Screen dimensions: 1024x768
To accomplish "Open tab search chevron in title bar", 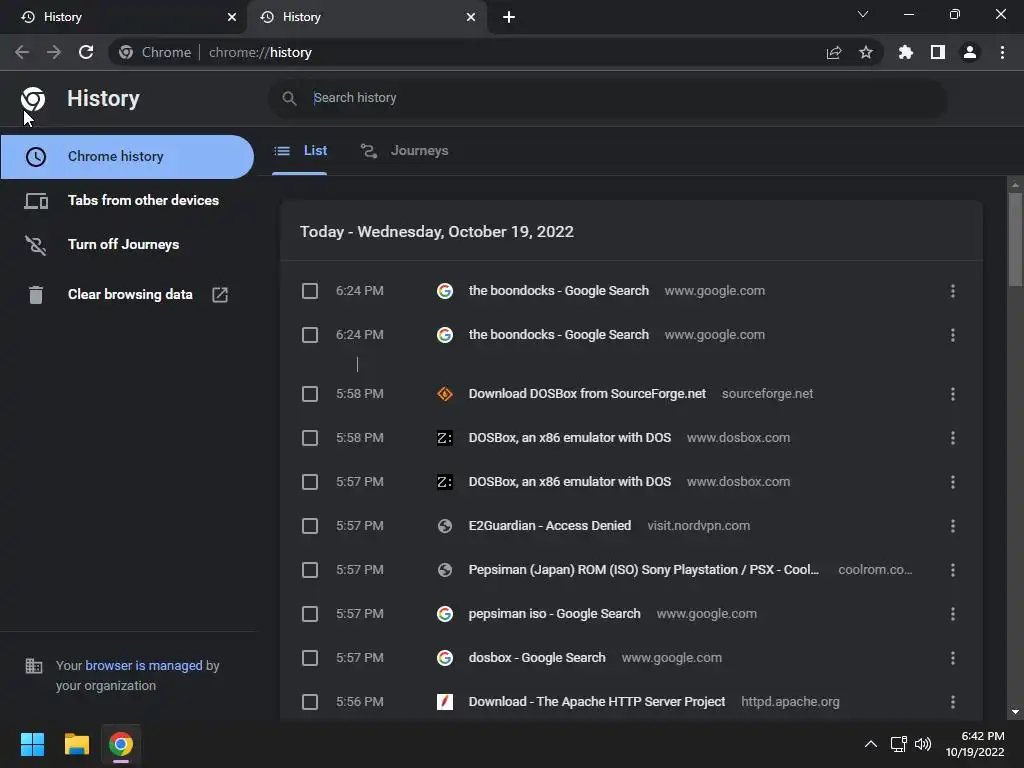I will pos(863,14).
